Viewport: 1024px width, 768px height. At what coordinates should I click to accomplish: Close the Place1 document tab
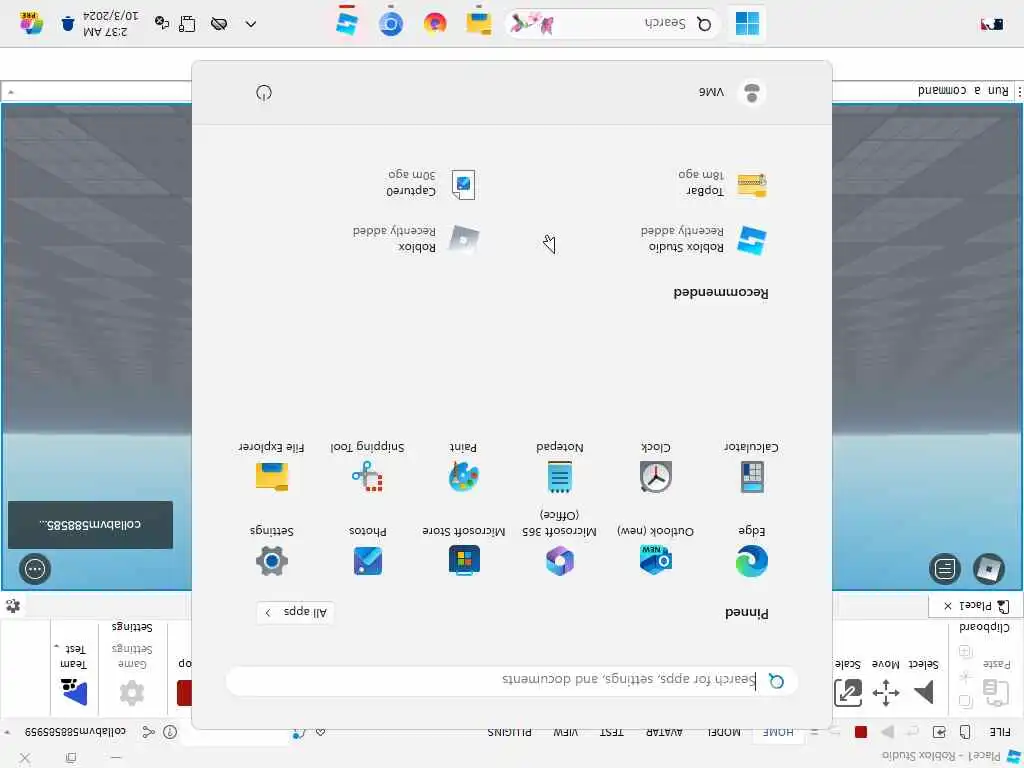(x=948, y=606)
